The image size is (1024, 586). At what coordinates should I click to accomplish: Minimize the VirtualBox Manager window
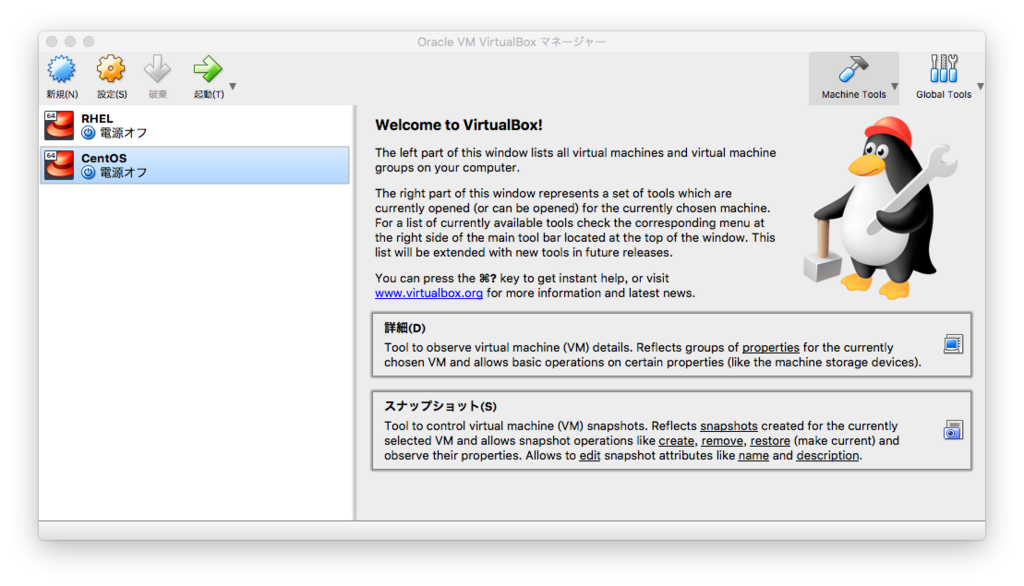[70, 42]
